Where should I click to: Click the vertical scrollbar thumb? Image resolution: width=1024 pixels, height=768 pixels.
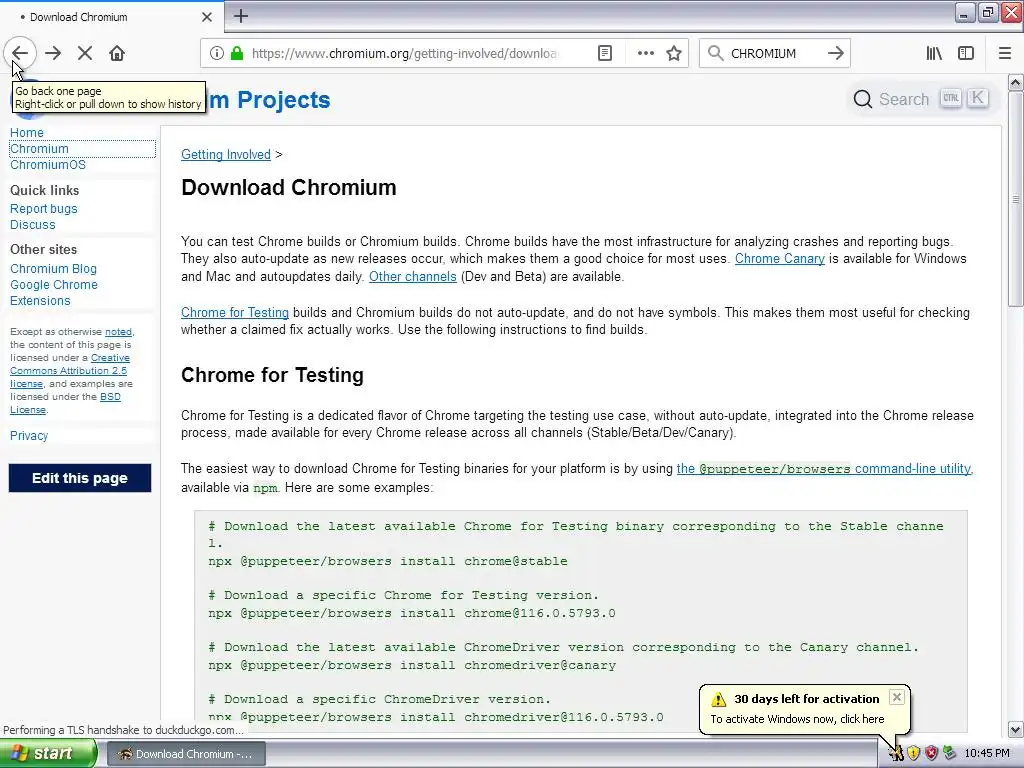[1016, 198]
